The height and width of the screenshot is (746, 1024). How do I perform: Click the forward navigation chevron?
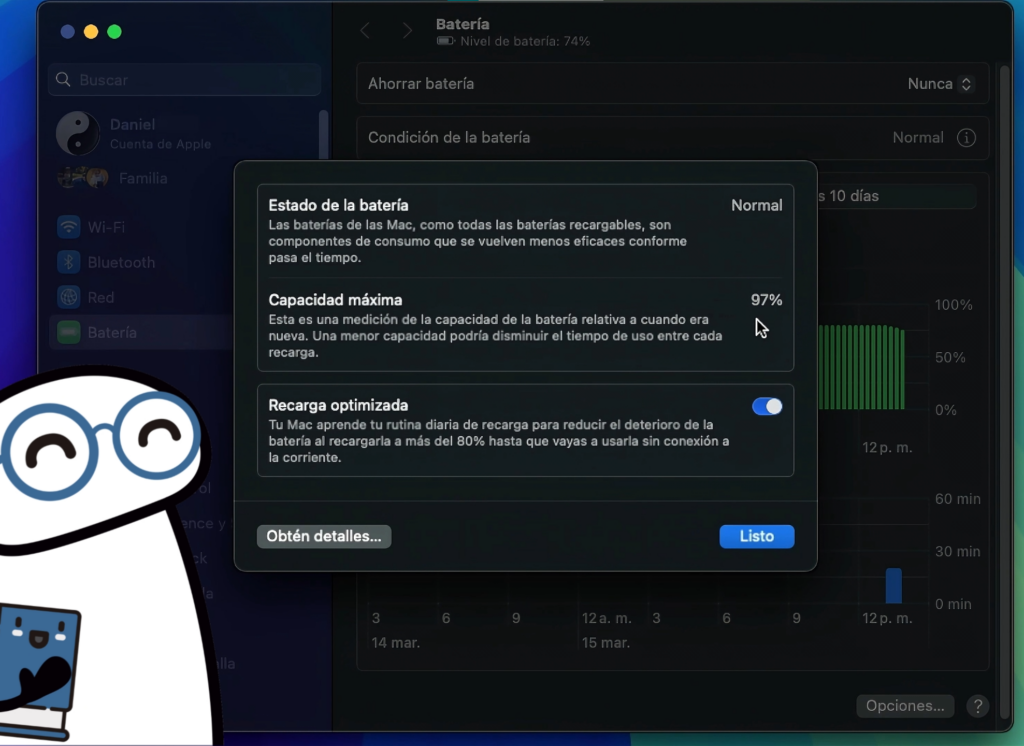[408, 30]
